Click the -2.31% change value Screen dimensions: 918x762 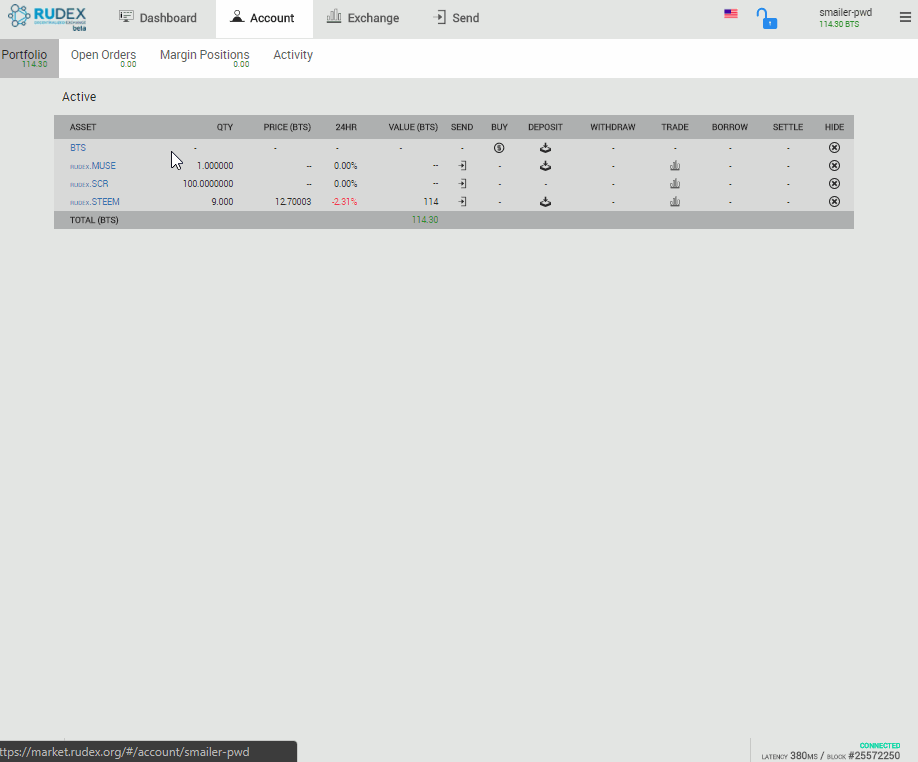344,202
